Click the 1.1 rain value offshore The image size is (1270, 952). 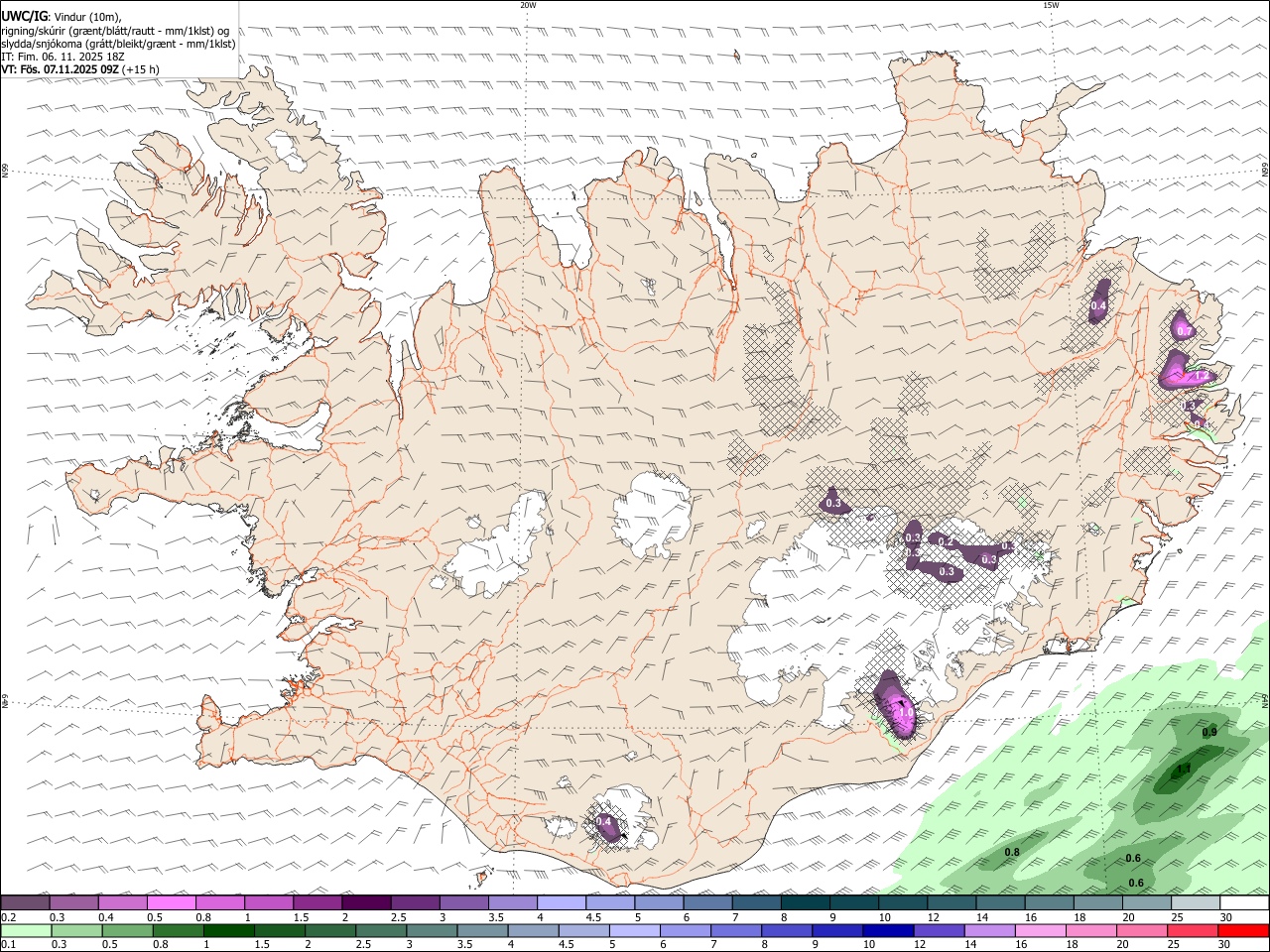click(x=1184, y=769)
